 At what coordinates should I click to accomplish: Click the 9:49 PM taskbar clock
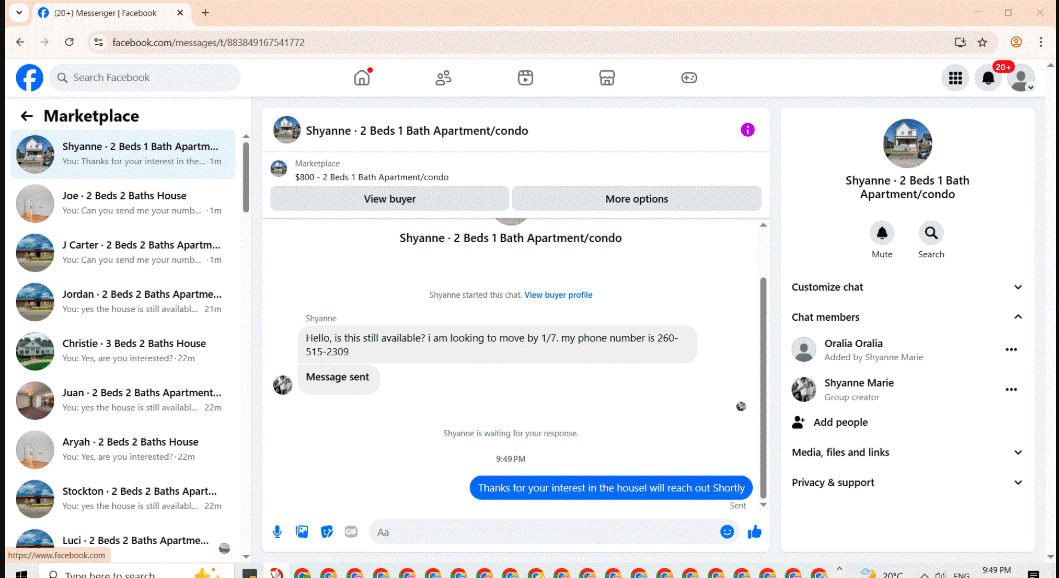[996, 571]
